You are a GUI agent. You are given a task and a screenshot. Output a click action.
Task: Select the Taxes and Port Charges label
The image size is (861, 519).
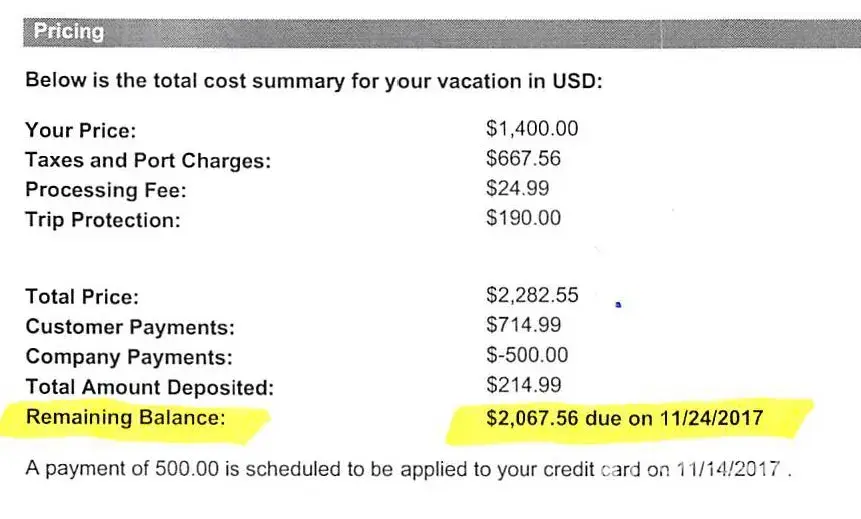147,161
